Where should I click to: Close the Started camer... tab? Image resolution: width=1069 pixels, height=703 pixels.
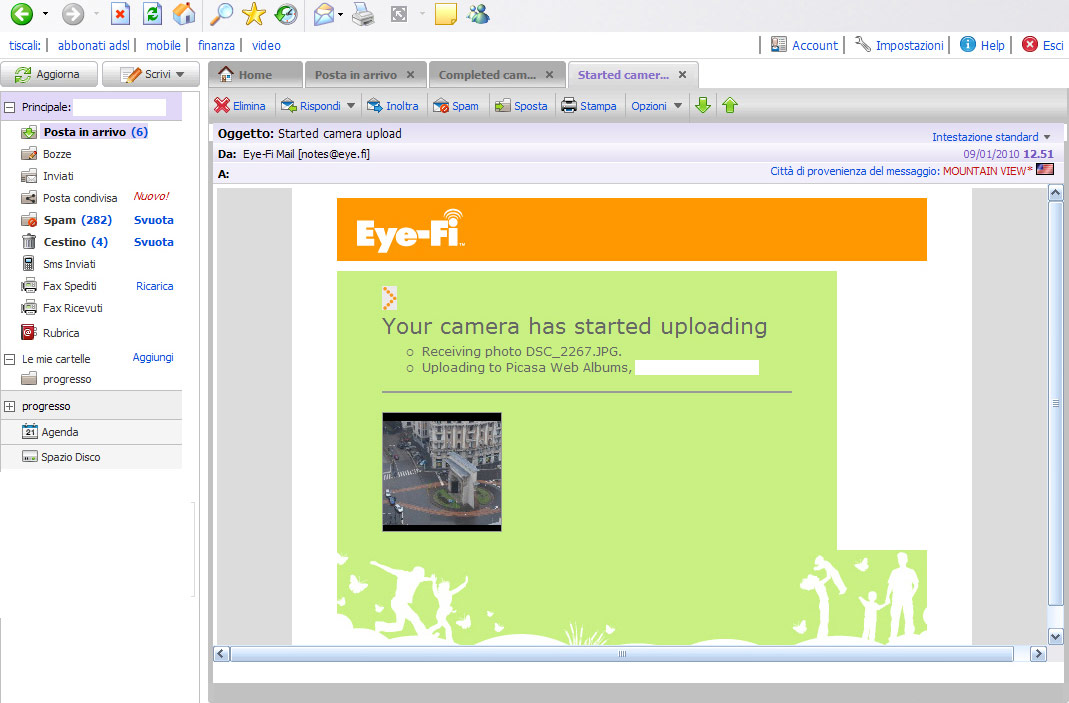click(x=682, y=75)
